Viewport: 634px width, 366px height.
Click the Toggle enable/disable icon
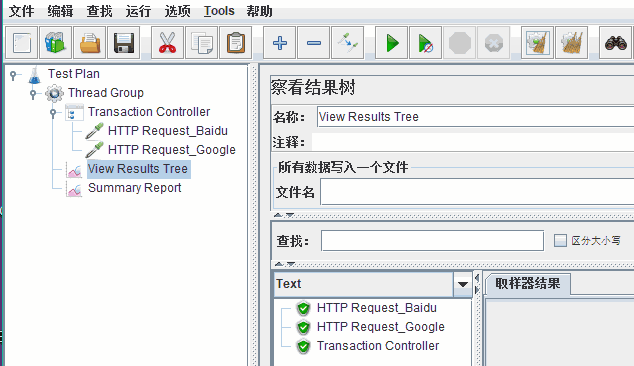(348, 43)
